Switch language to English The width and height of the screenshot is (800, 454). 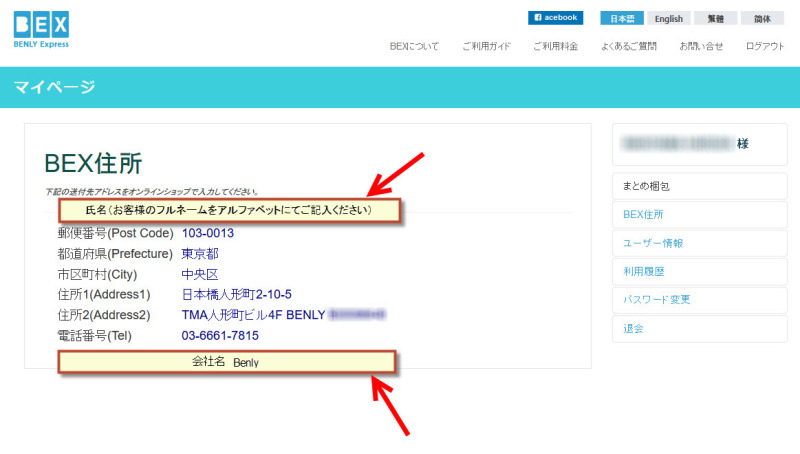pyautogui.click(x=668, y=18)
